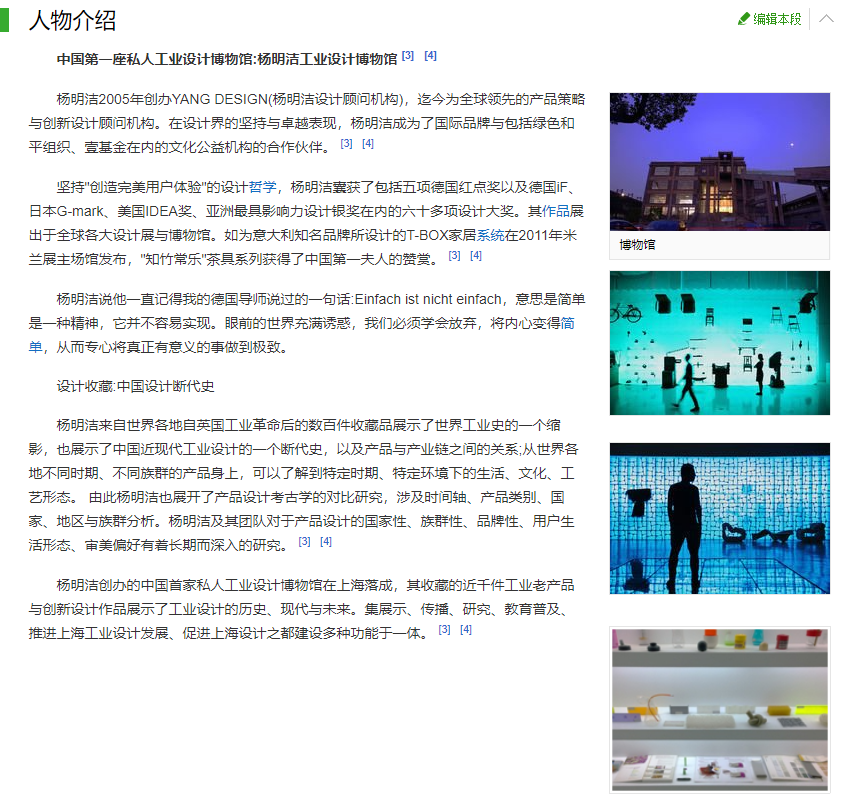Open citation [3] after the bold museum heading
859x796 pixels.
[x=408, y=55]
